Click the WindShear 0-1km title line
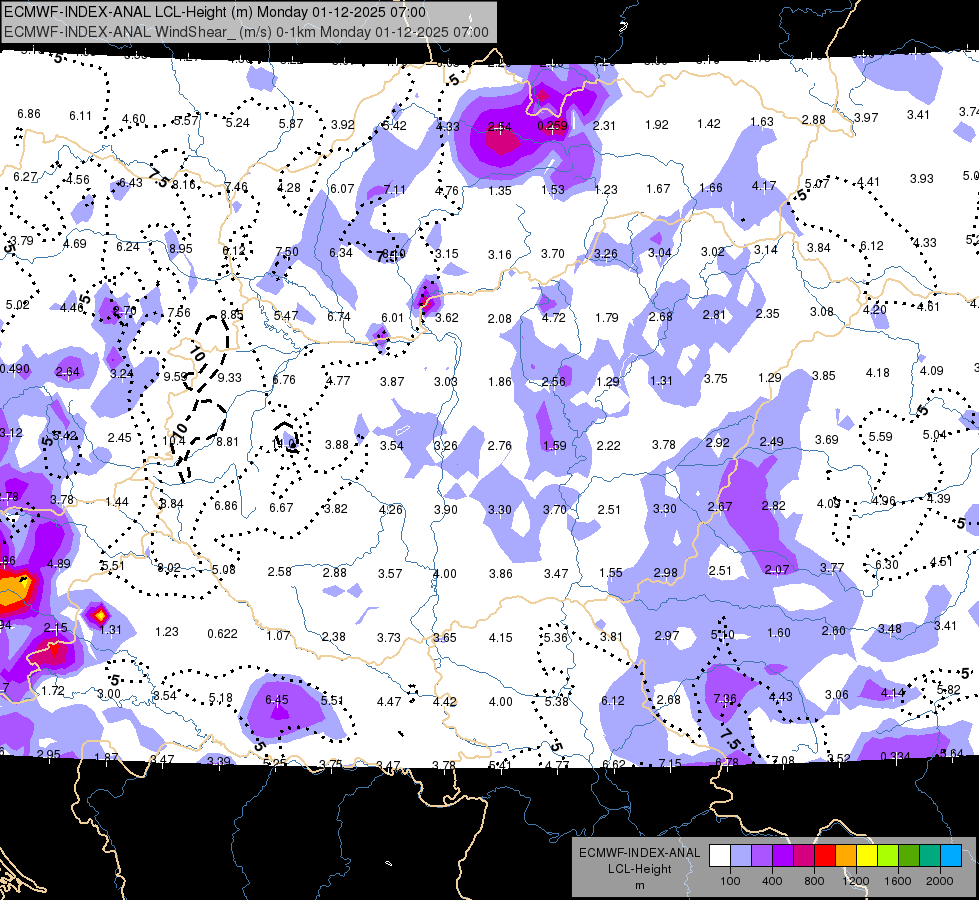 tap(246, 32)
